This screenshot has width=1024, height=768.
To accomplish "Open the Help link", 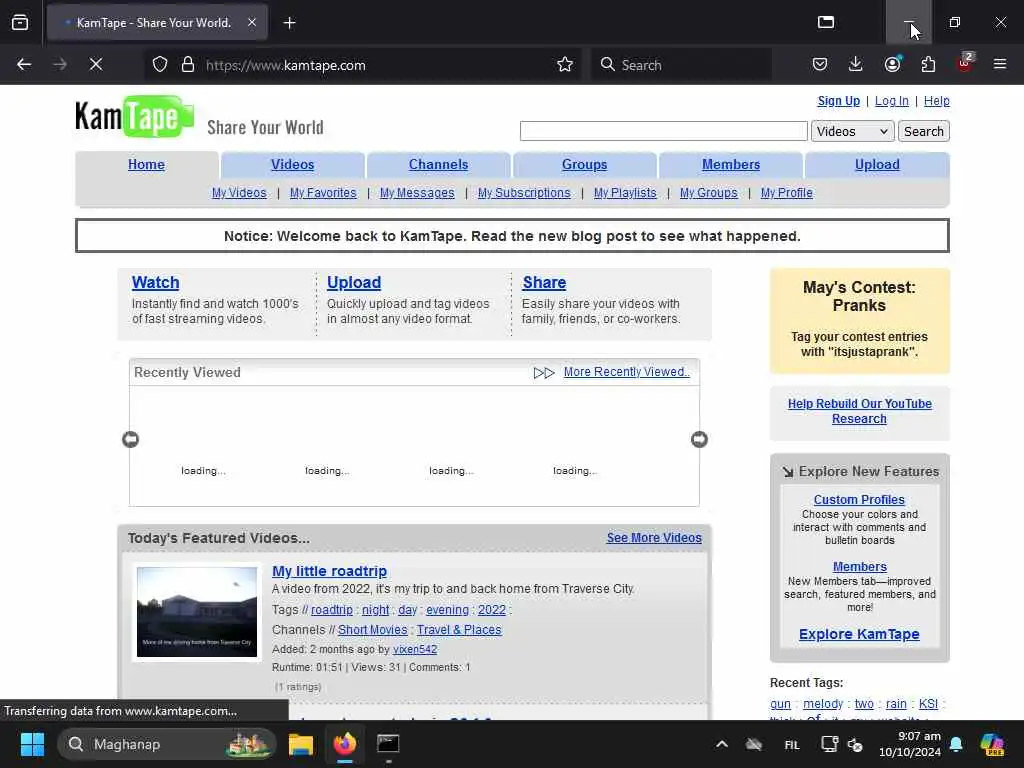I will click(936, 101).
